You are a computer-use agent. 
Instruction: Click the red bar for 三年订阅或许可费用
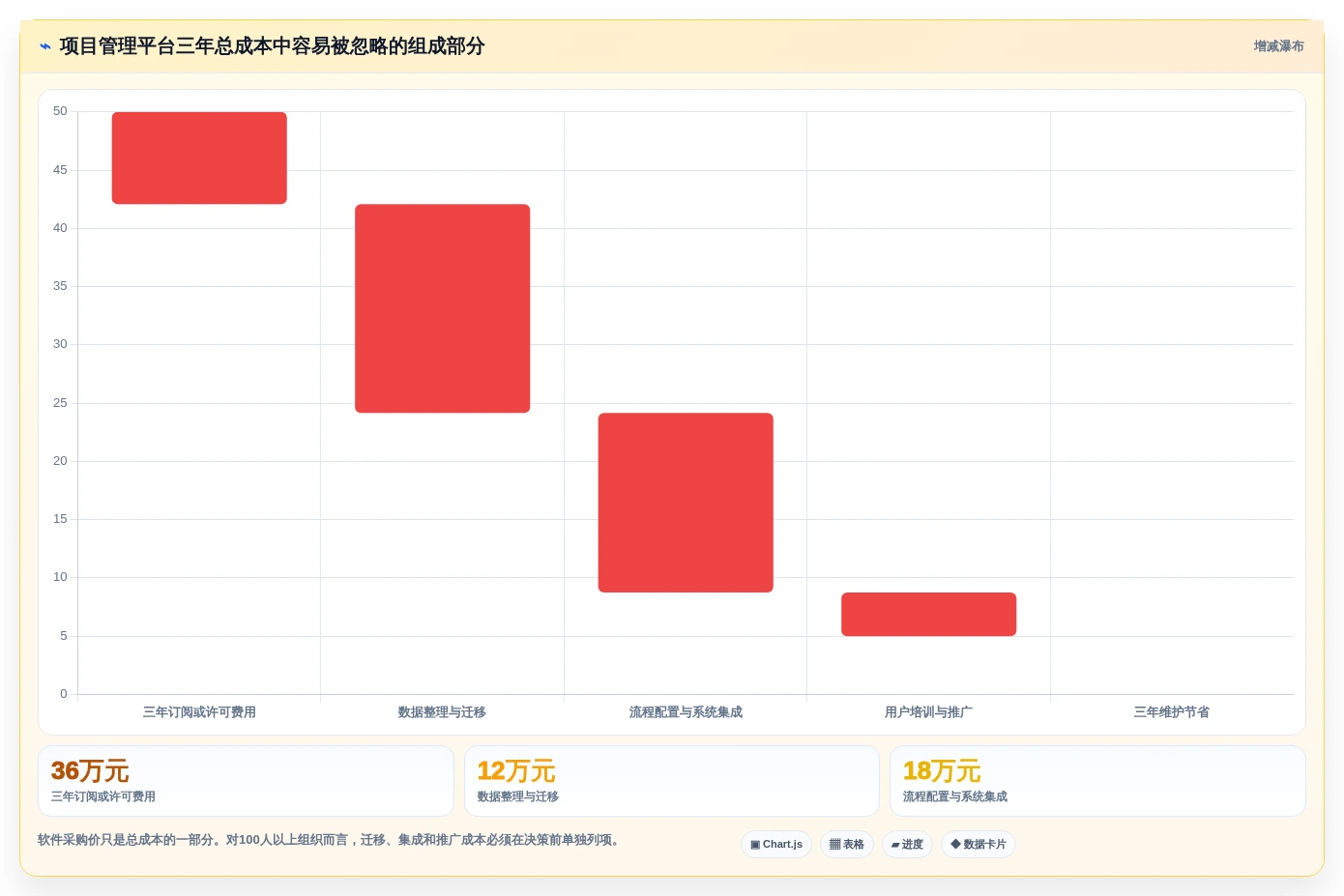[199, 158]
